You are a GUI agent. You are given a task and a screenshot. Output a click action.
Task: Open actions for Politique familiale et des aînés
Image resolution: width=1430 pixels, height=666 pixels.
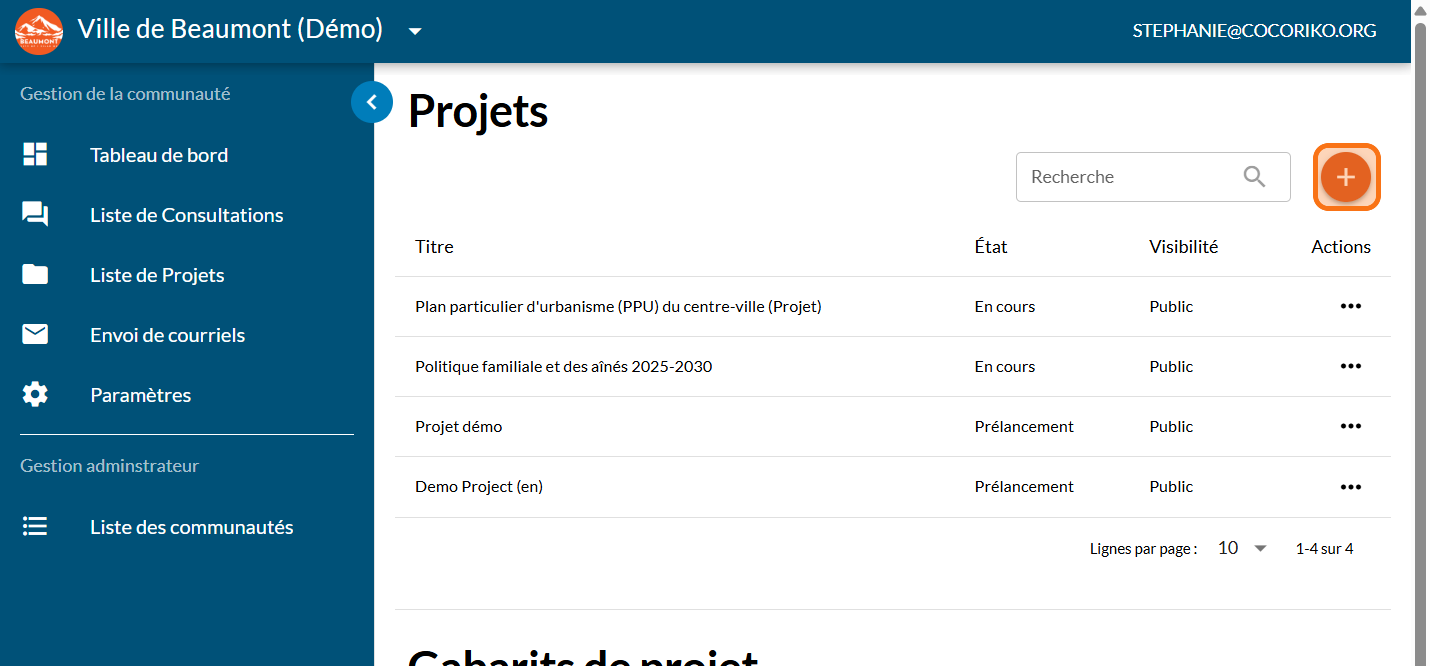click(x=1350, y=367)
